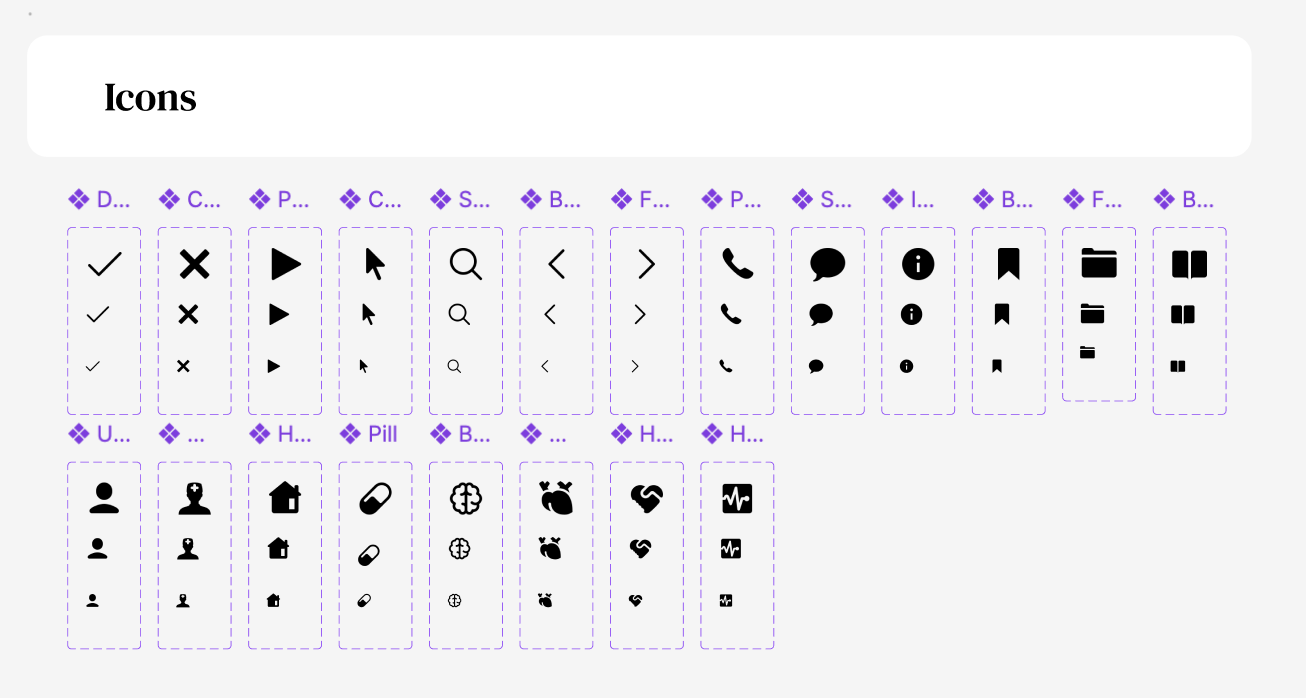The width and height of the screenshot is (1306, 698).
Task: Click the largest brain icon
Action: [466, 498]
